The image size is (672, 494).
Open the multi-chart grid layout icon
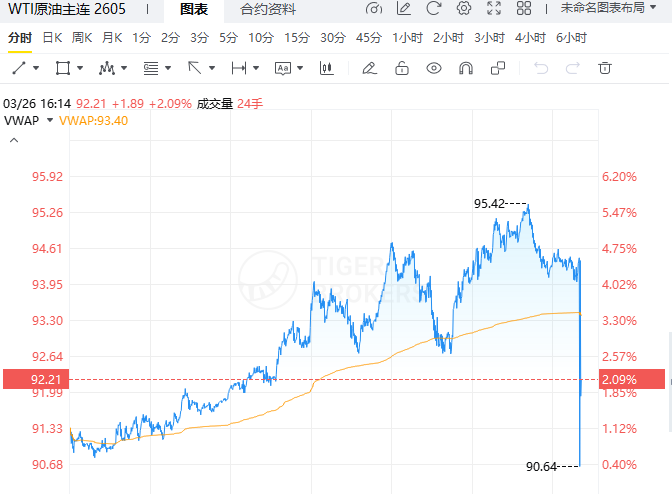(x=524, y=9)
